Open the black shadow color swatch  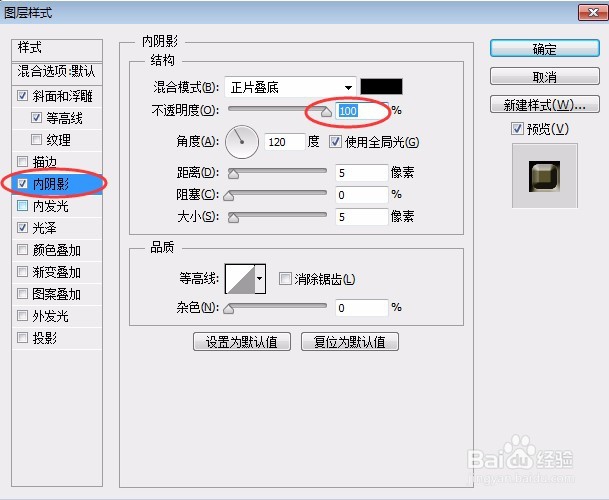click(381, 86)
